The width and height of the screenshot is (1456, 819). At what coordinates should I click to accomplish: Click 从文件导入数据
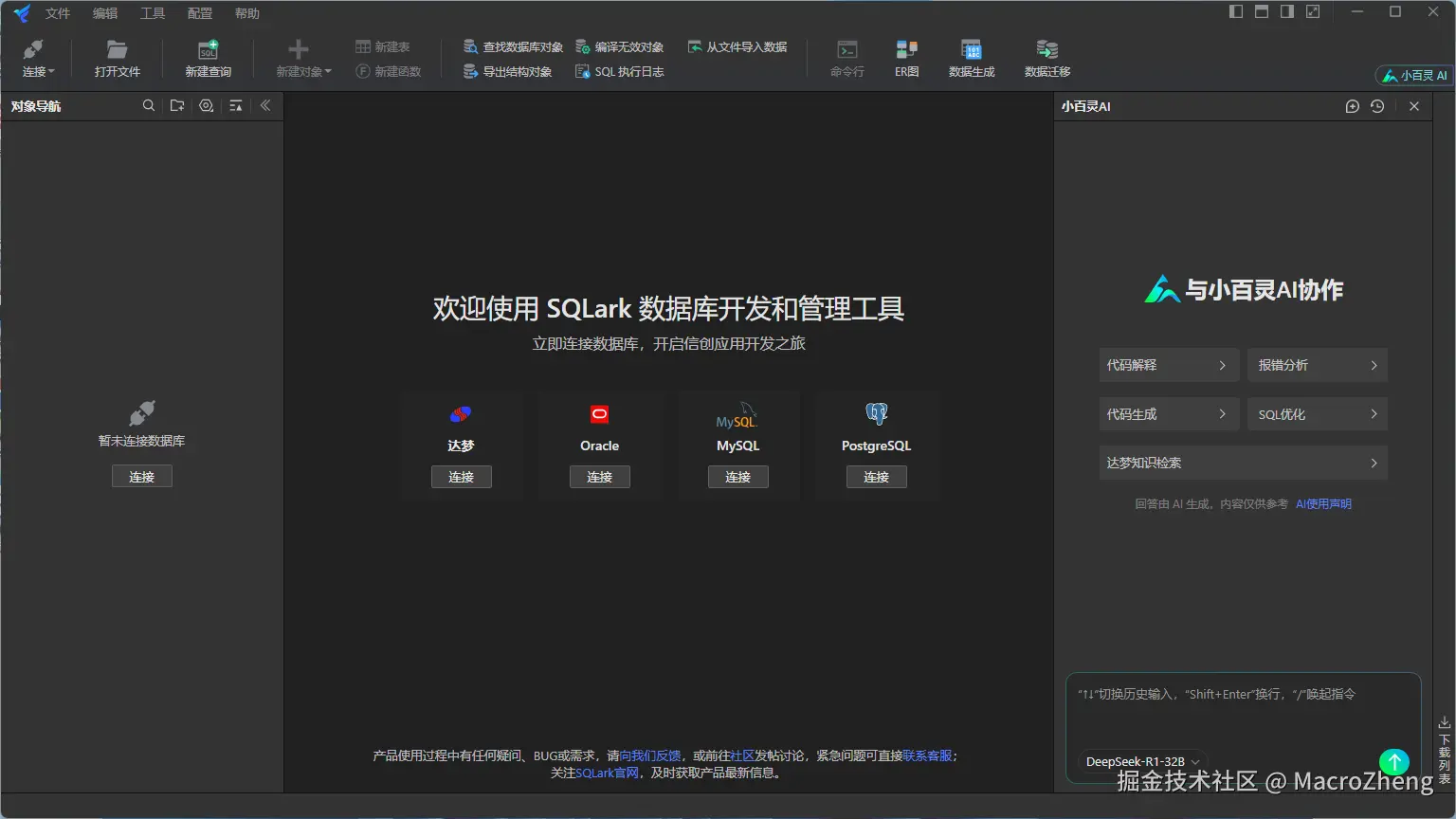tap(737, 46)
